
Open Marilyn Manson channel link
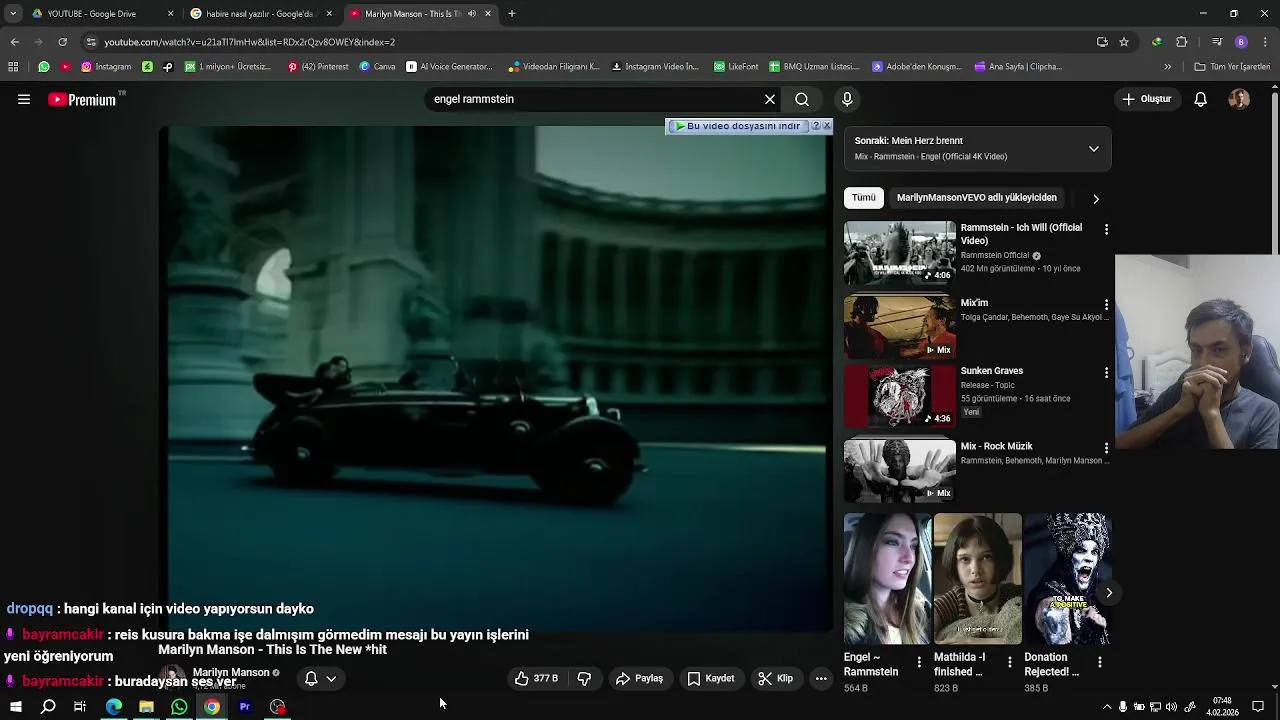[231, 673]
